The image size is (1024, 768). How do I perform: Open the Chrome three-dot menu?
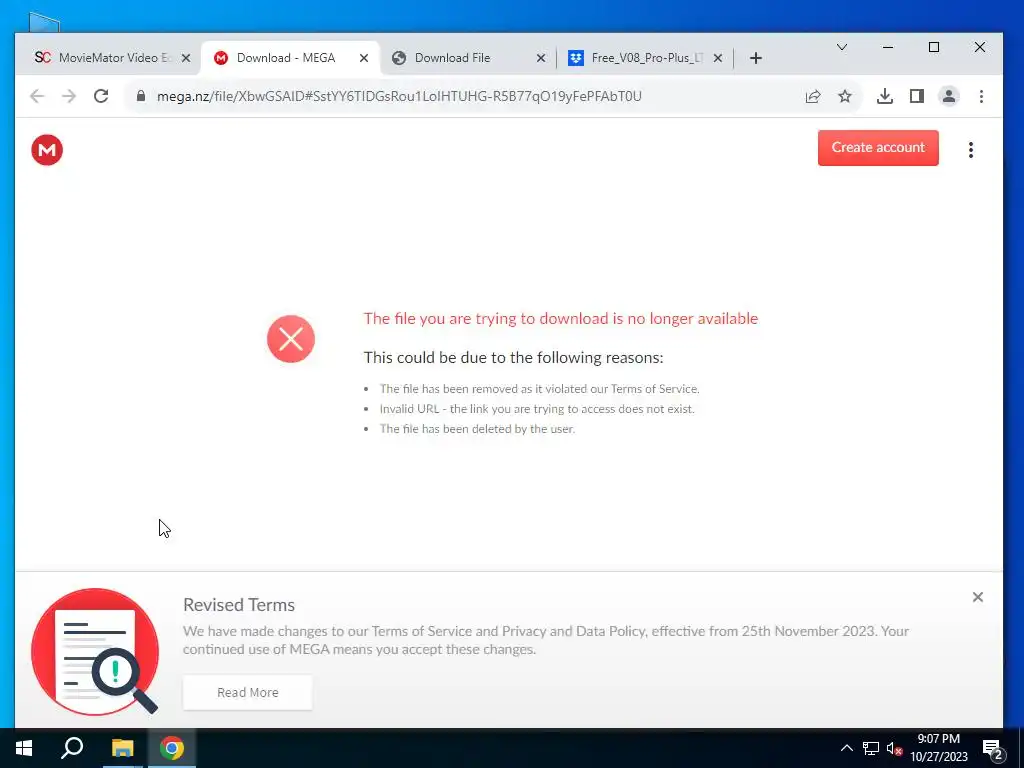981,97
